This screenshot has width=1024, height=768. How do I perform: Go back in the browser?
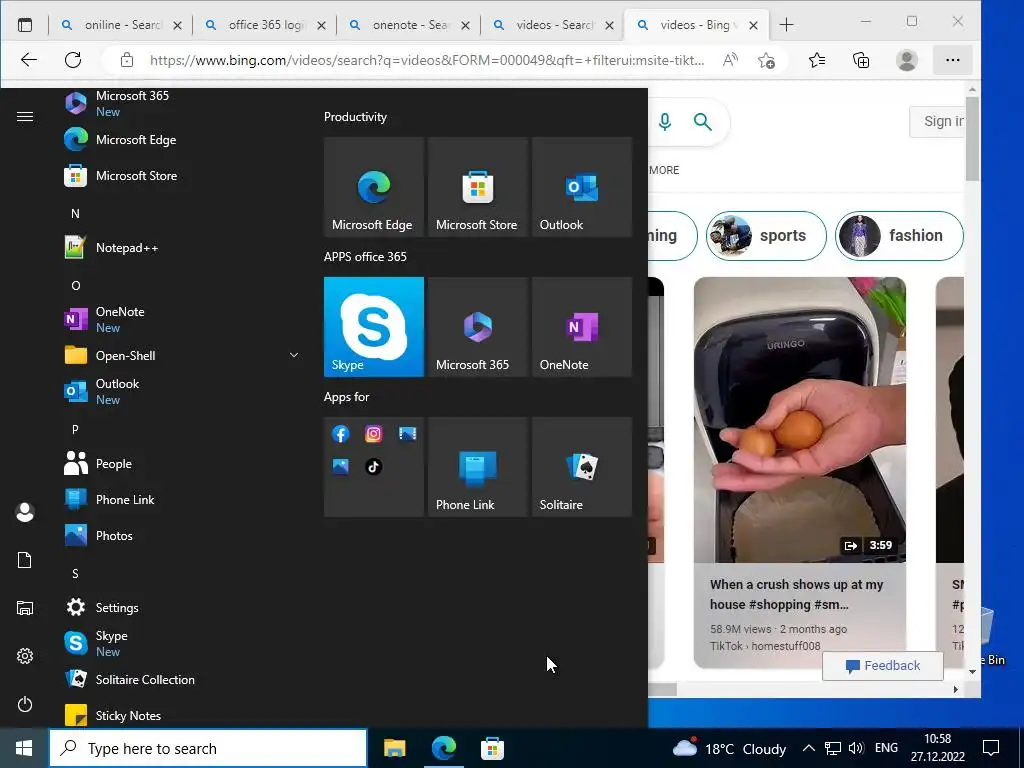click(29, 60)
